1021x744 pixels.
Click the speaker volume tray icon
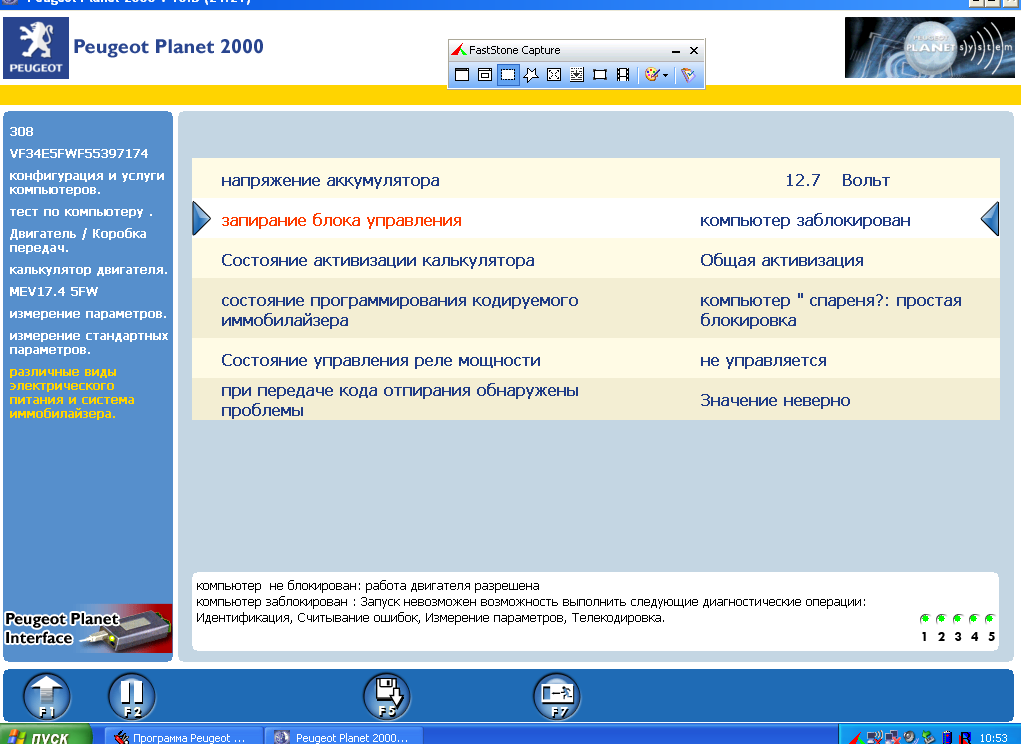coord(910,737)
